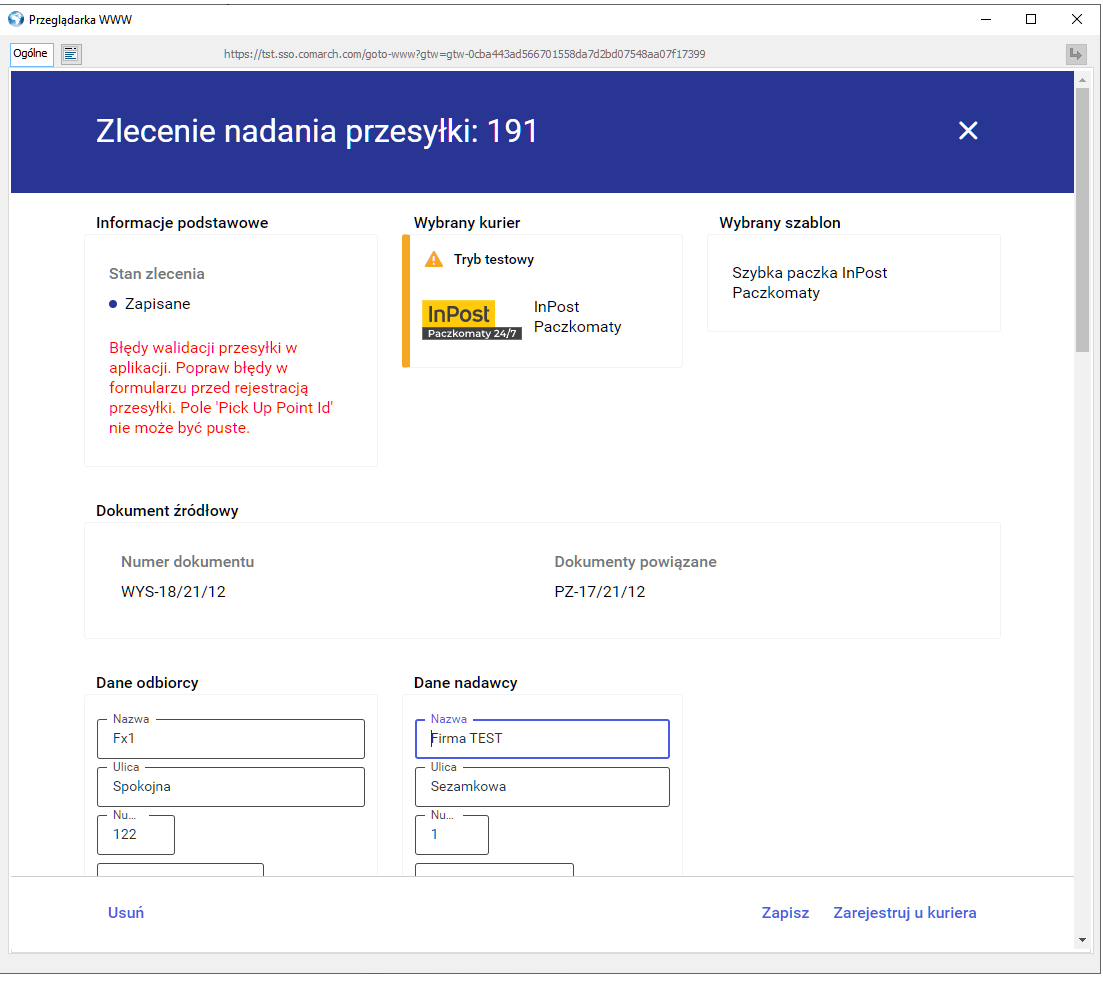The width and height of the screenshot is (1103, 983).
Task: Click the Dane nadawcy section heading
Action: pos(465,683)
